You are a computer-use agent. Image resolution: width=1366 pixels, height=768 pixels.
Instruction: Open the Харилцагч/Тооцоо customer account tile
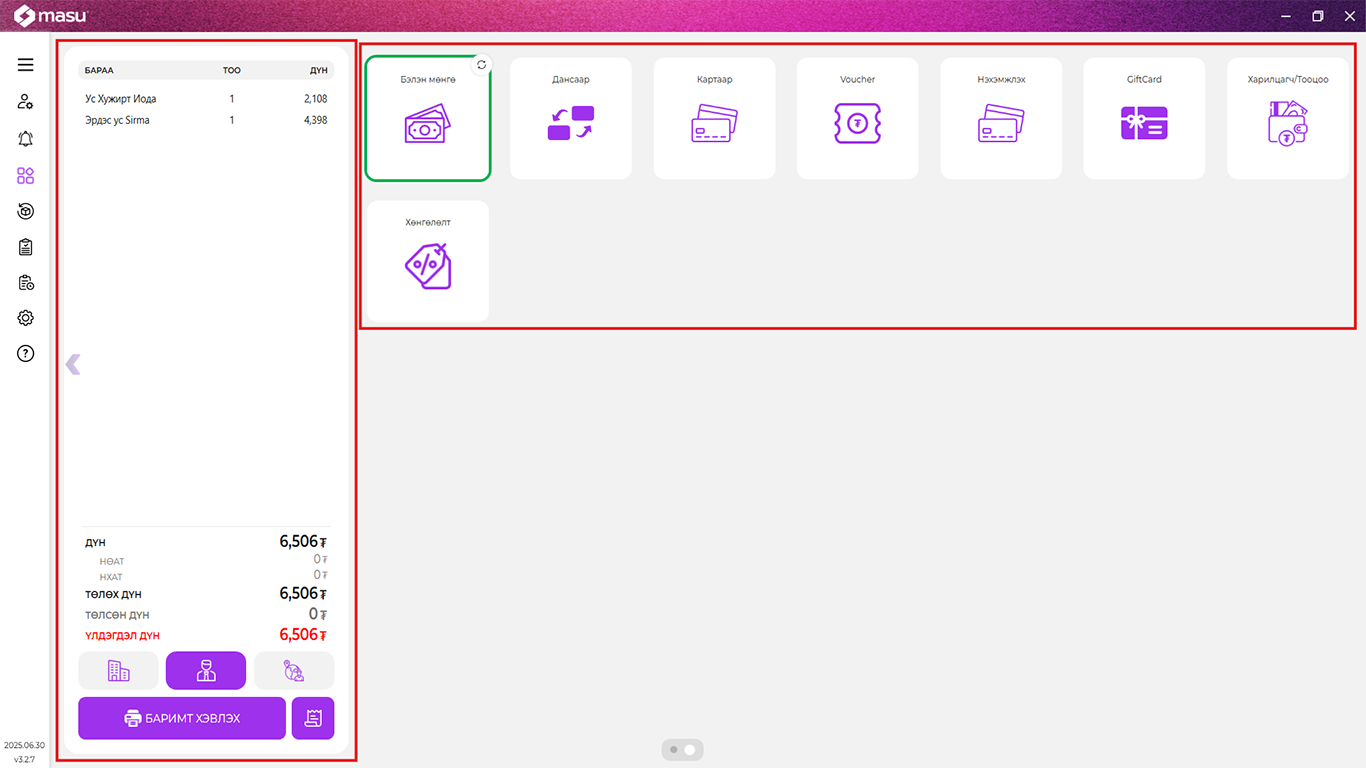coord(1287,119)
